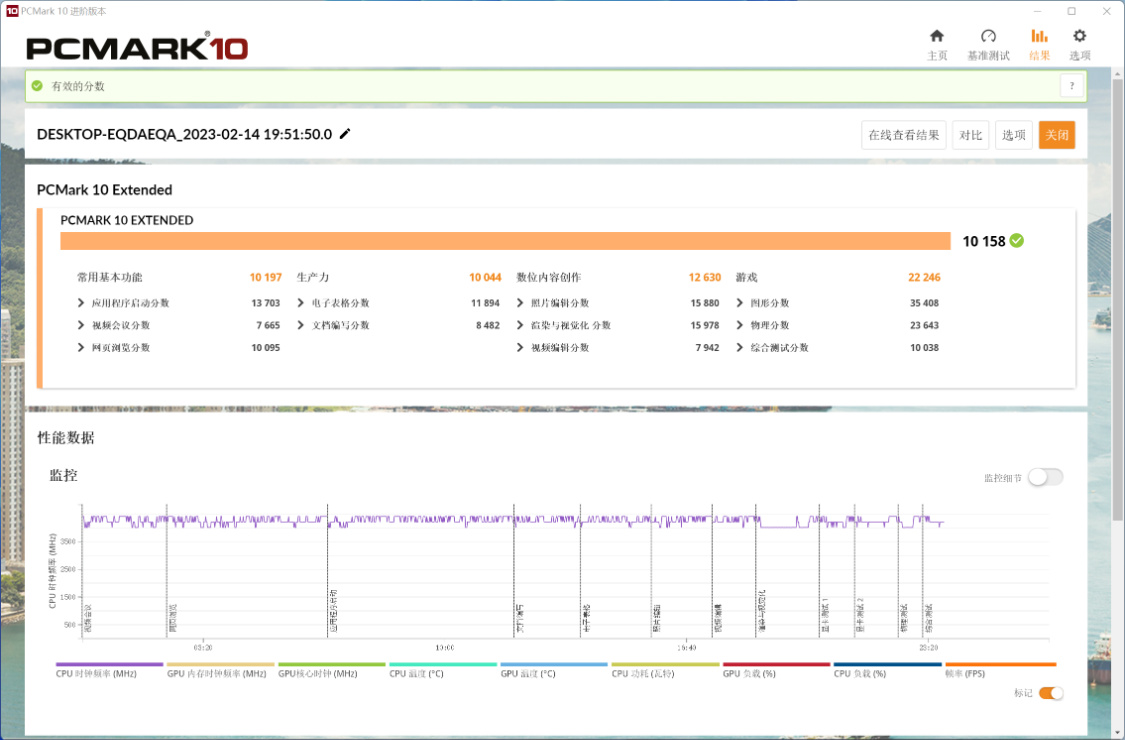Click the orange PCMark 10 Extended score bar
The image size is (1125, 740).
[x=505, y=241]
